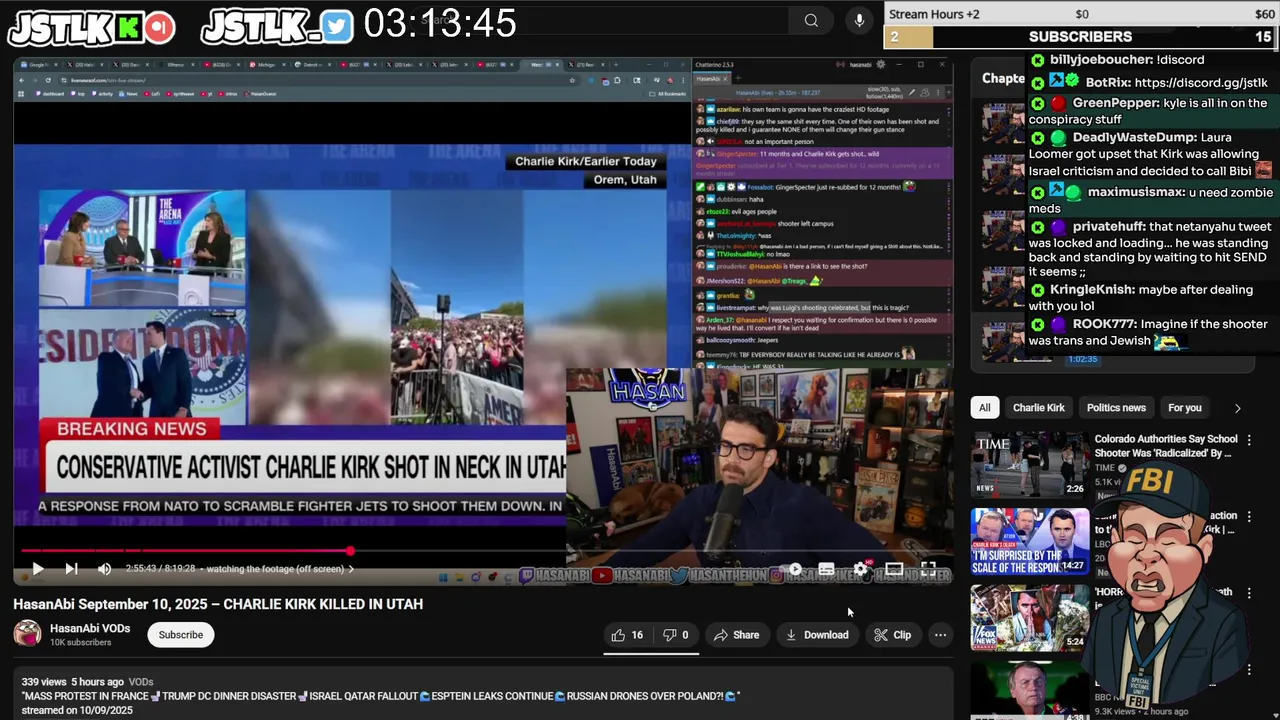The image size is (1280, 720).
Task: Click '10K subscribers' text under channel name
Action: [x=80, y=643]
